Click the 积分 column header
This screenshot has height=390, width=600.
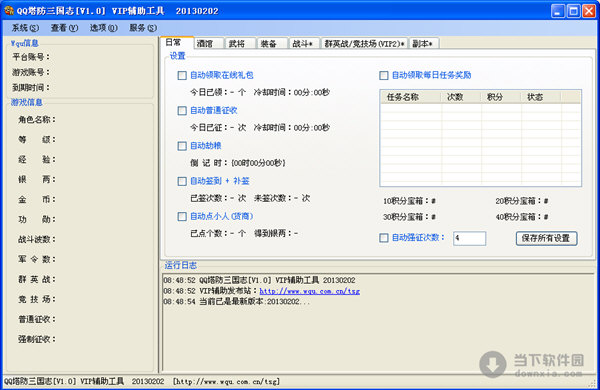coord(501,97)
